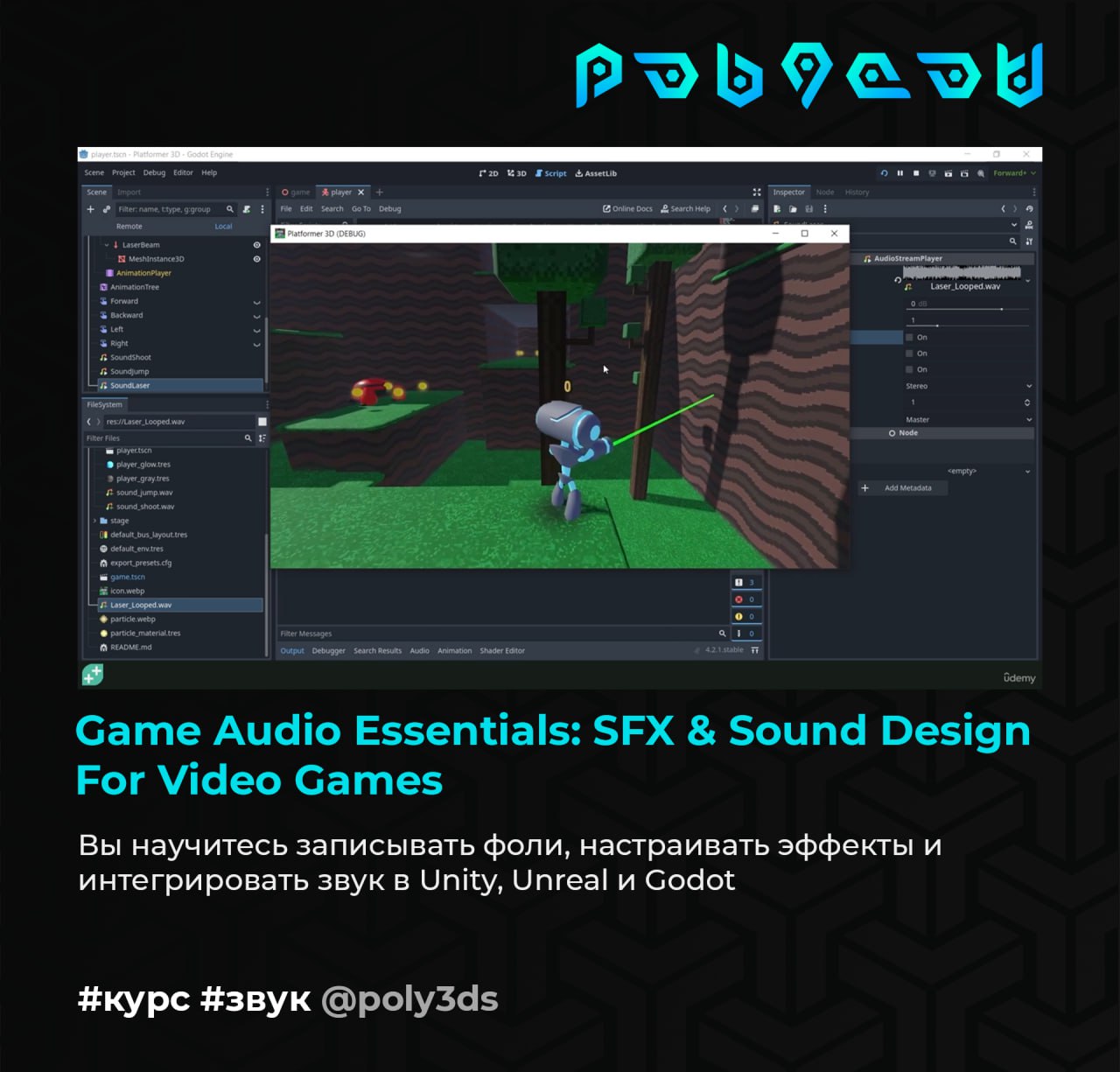The height and width of the screenshot is (1072, 1120).
Task: Click the Inspector object history icon
Action: 1029,209
